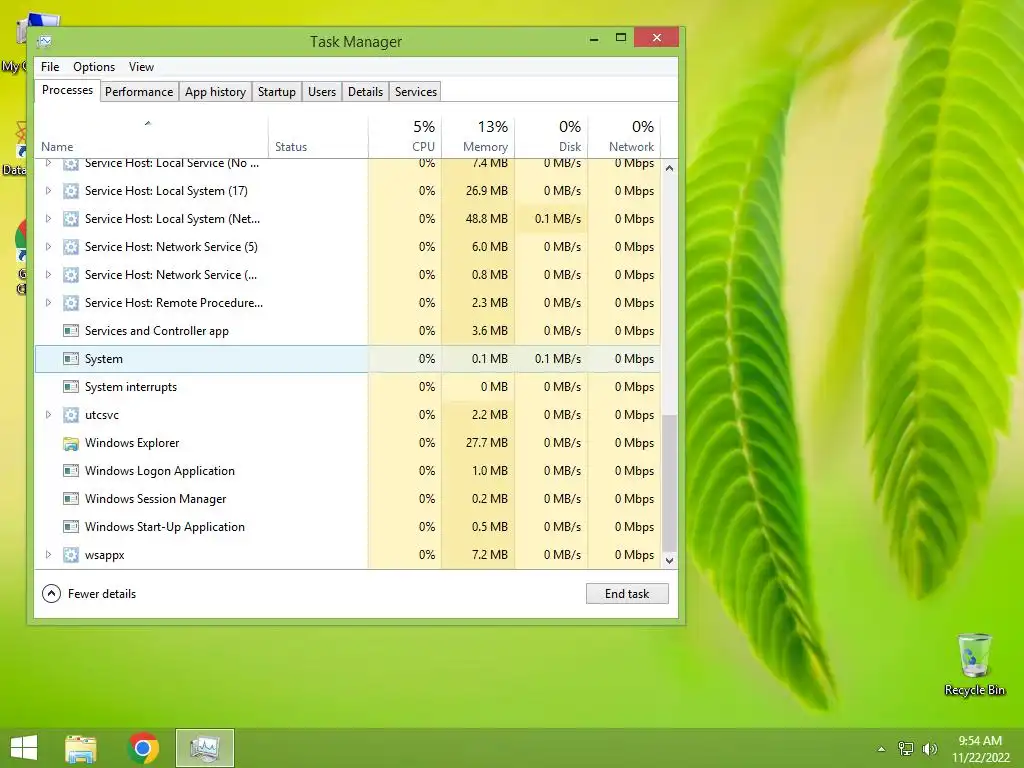
Task: Click the volume speaker tray icon
Action: (x=929, y=749)
